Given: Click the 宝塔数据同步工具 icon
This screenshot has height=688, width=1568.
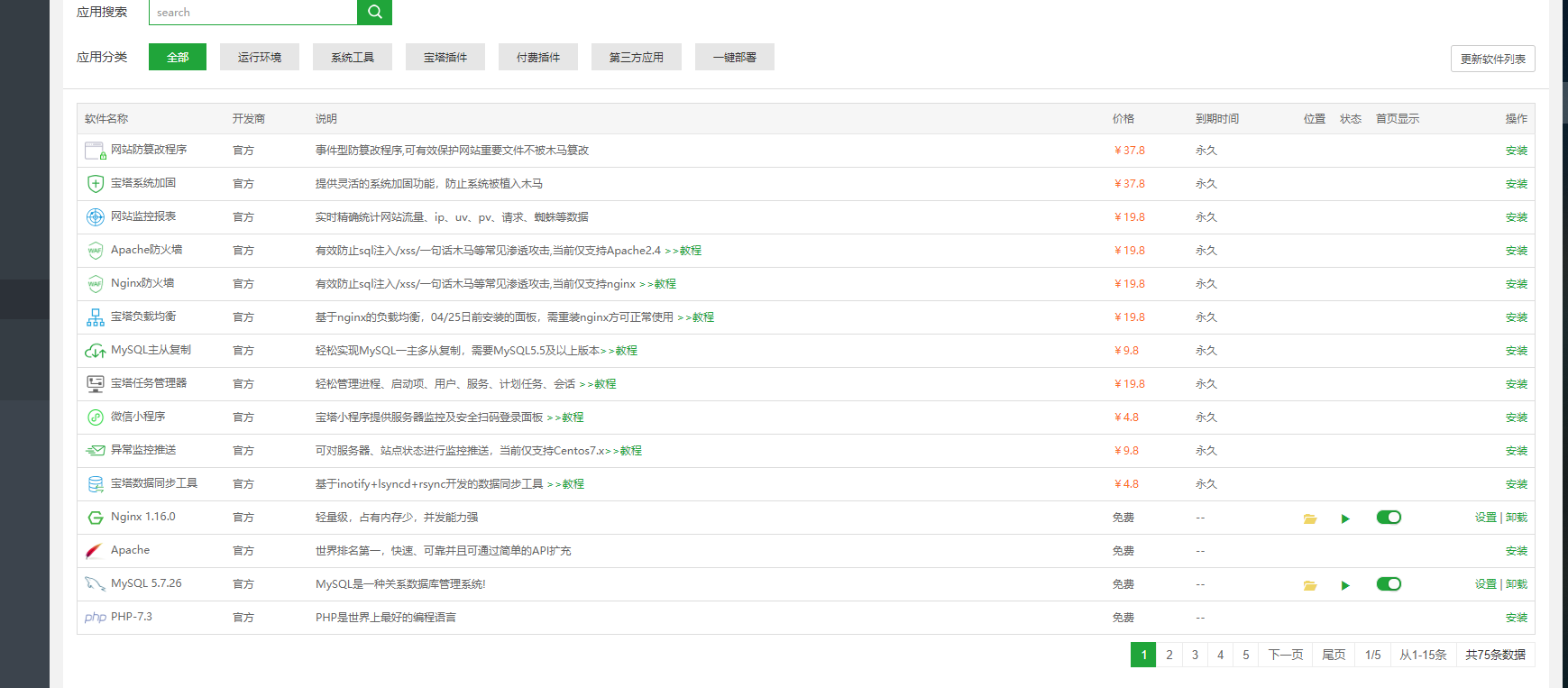Looking at the screenshot, I should (x=96, y=484).
